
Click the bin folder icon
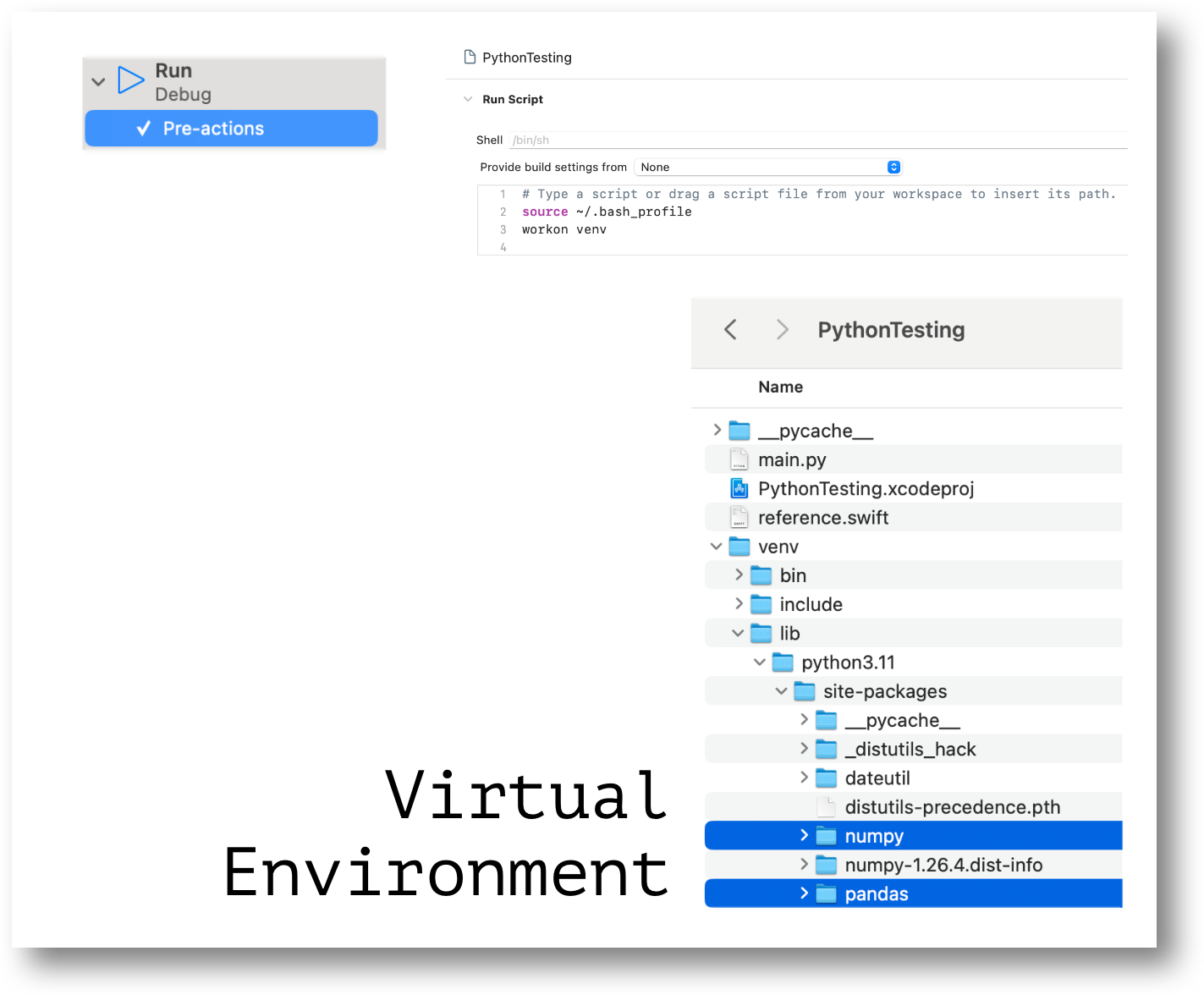(x=761, y=575)
